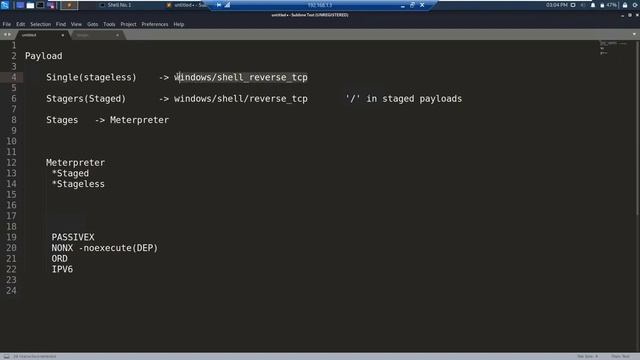Viewport: 640px width, 360px height.
Task: Open the Help menu
Action: tap(179, 24)
